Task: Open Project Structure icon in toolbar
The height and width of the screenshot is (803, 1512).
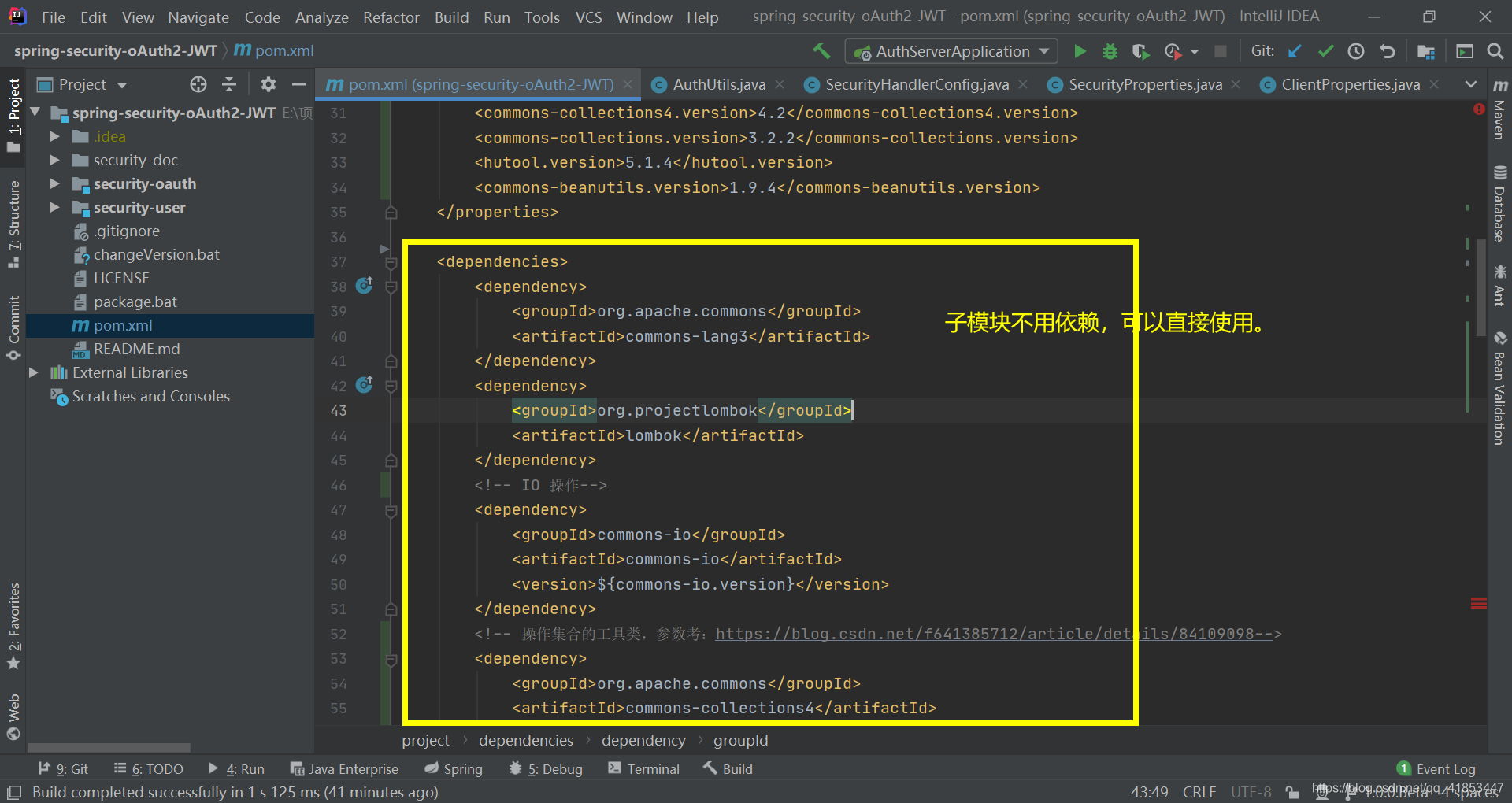Action: point(1426,51)
